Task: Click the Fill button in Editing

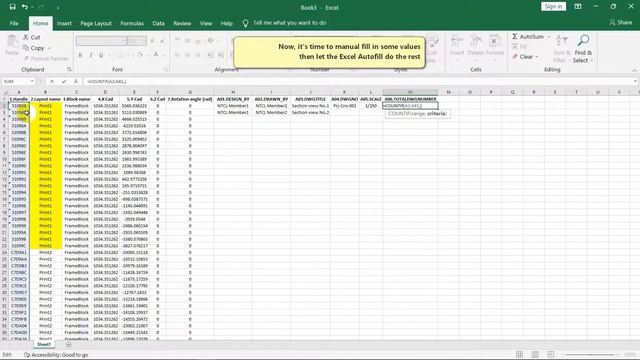Action: point(521,47)
